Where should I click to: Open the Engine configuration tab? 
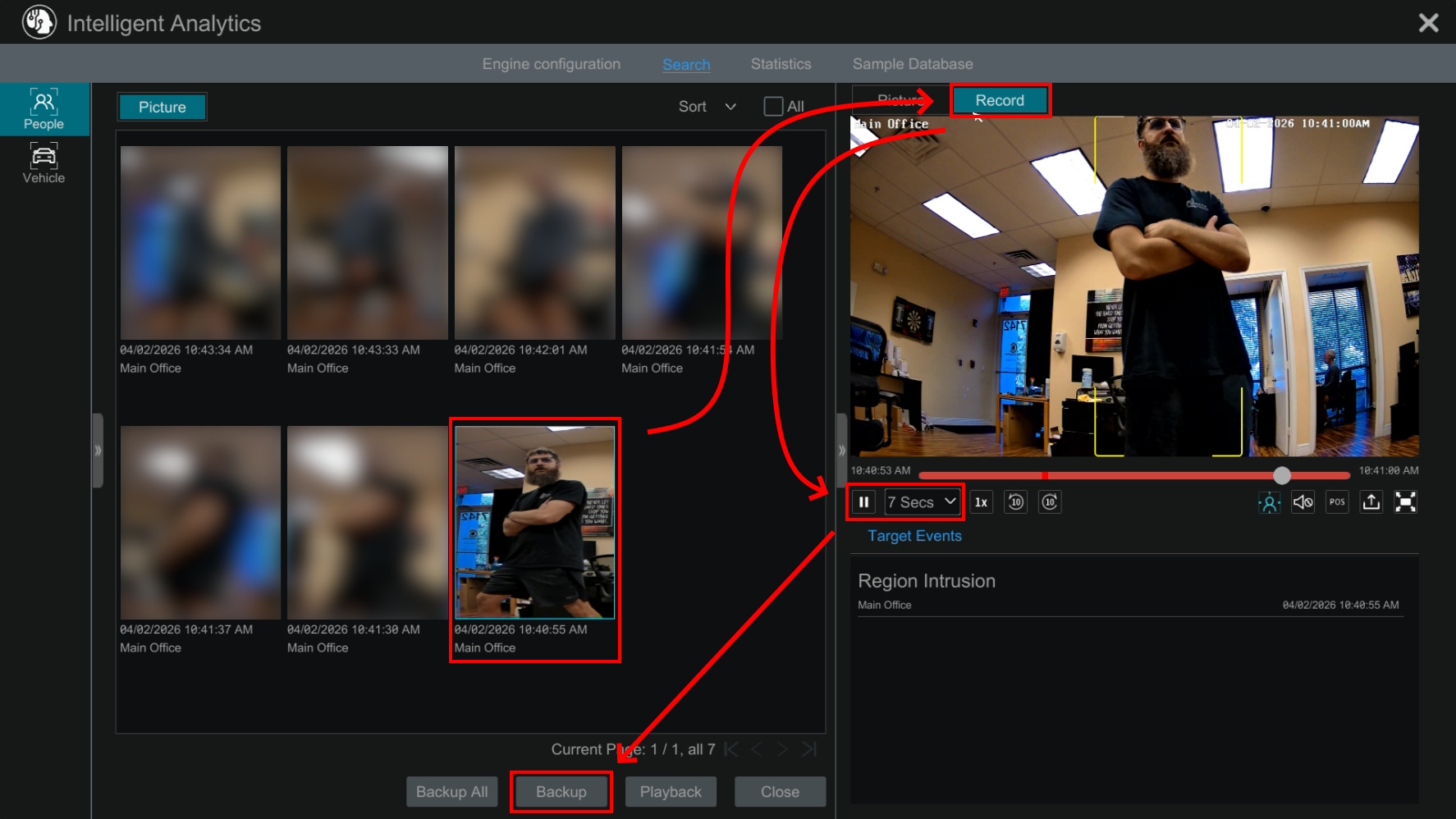pyautogui.click(x=551, y=64)
